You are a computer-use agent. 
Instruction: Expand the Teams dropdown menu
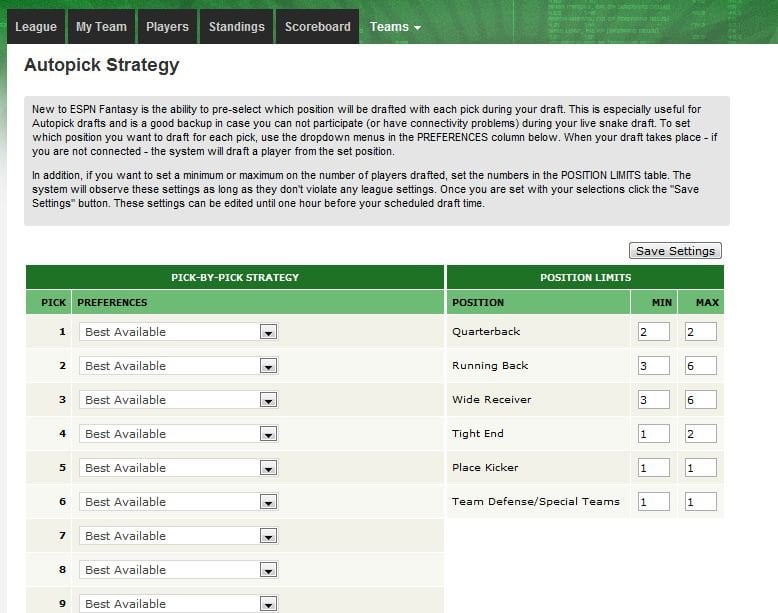click(395, 27)
